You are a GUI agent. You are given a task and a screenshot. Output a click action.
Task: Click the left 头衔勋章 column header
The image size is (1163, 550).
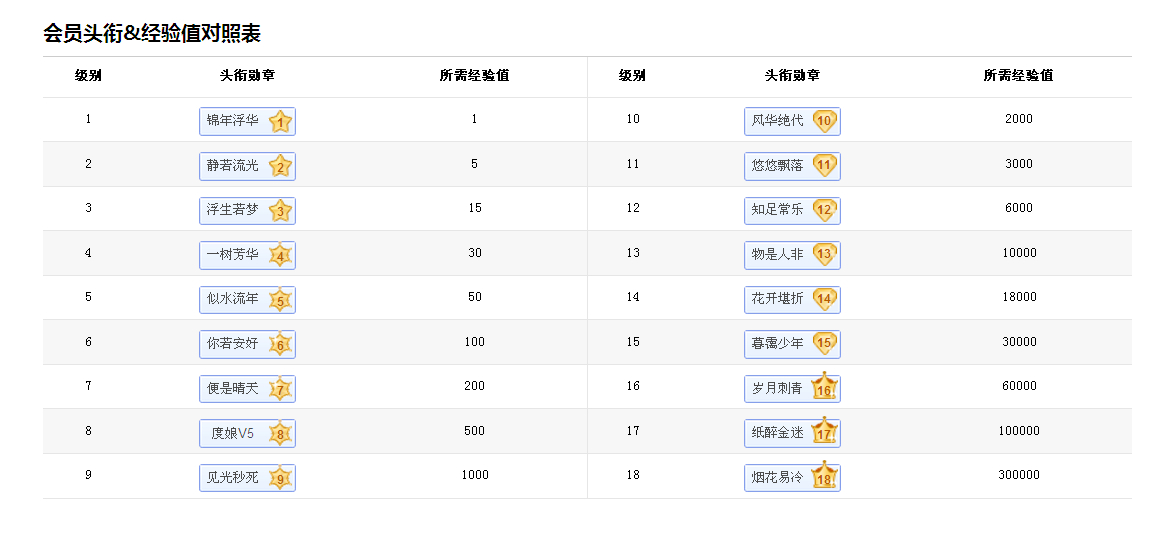point(247,76)
